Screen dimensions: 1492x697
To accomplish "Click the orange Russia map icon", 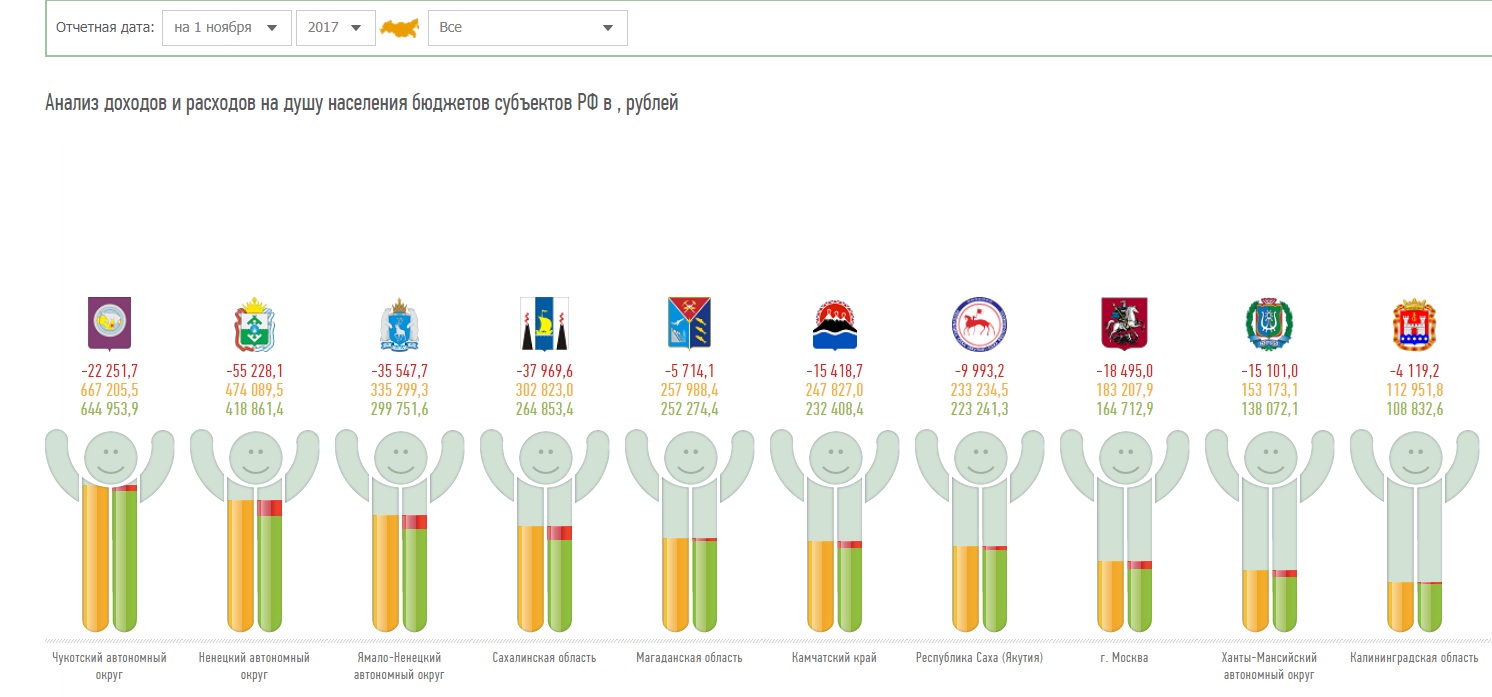I will (x=398, y=29).
